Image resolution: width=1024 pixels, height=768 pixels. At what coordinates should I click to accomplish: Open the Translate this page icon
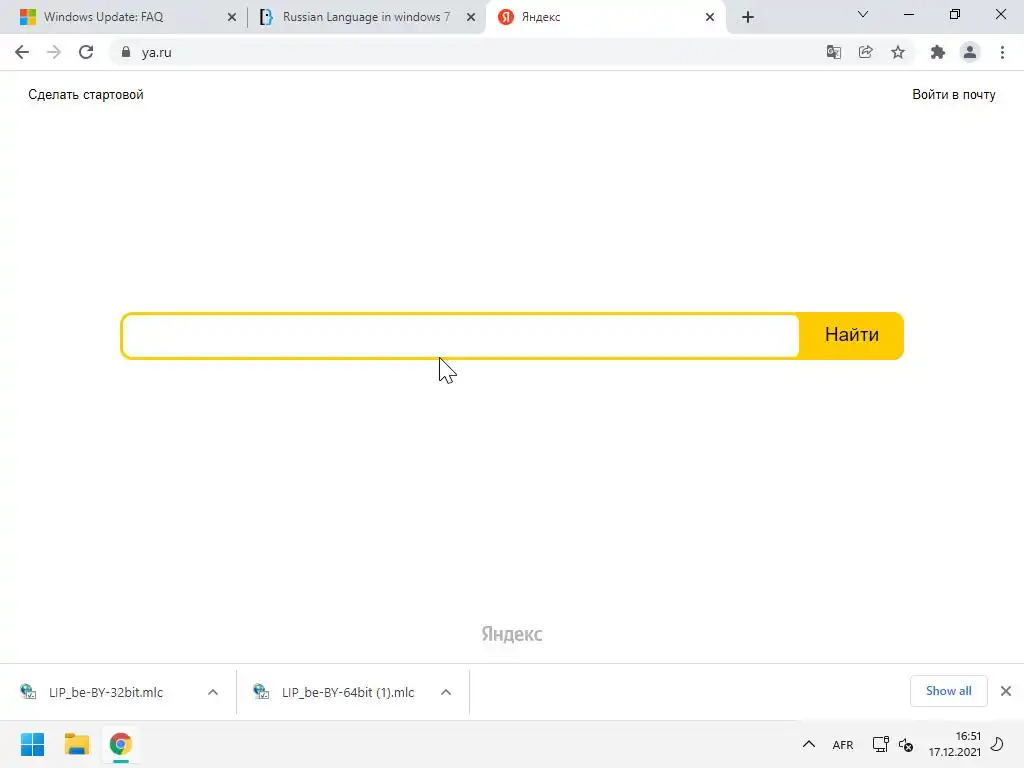coord(833,52)
